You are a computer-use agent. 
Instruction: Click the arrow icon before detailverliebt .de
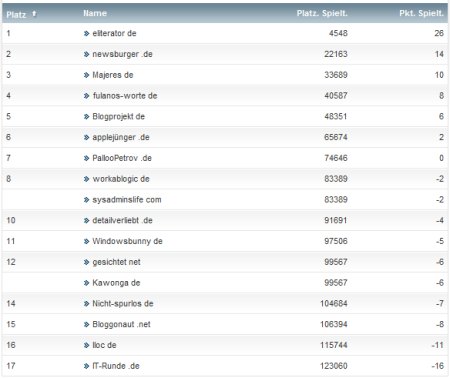click(87, 220)
